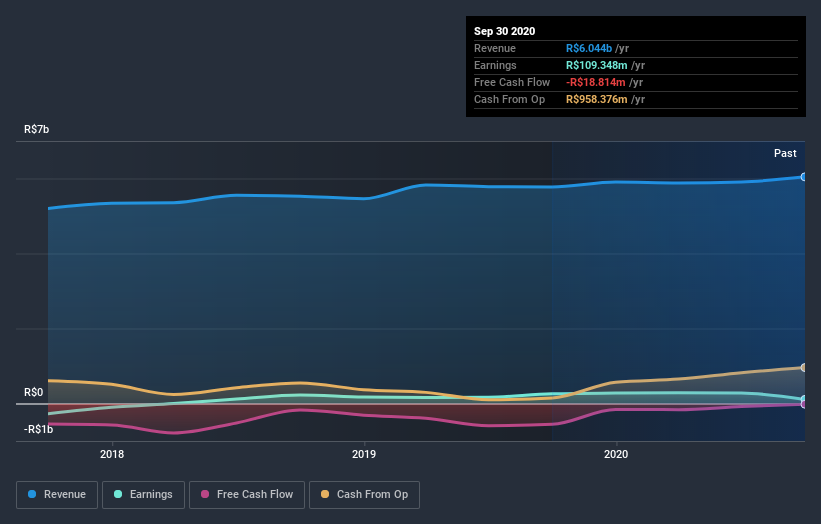Viewport: 821px width, 524px height.
Task: Click the R$0 y-axis label
Action: tap(34, 393)
